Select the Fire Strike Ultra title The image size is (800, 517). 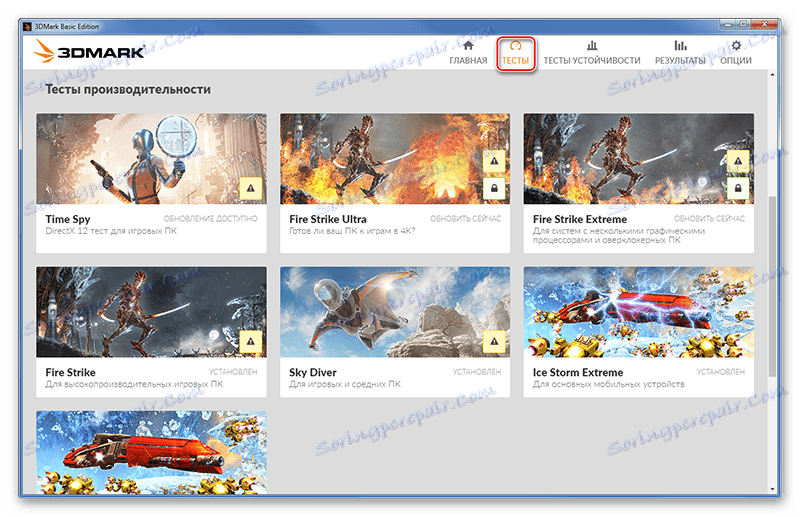(x=328, y=219)
